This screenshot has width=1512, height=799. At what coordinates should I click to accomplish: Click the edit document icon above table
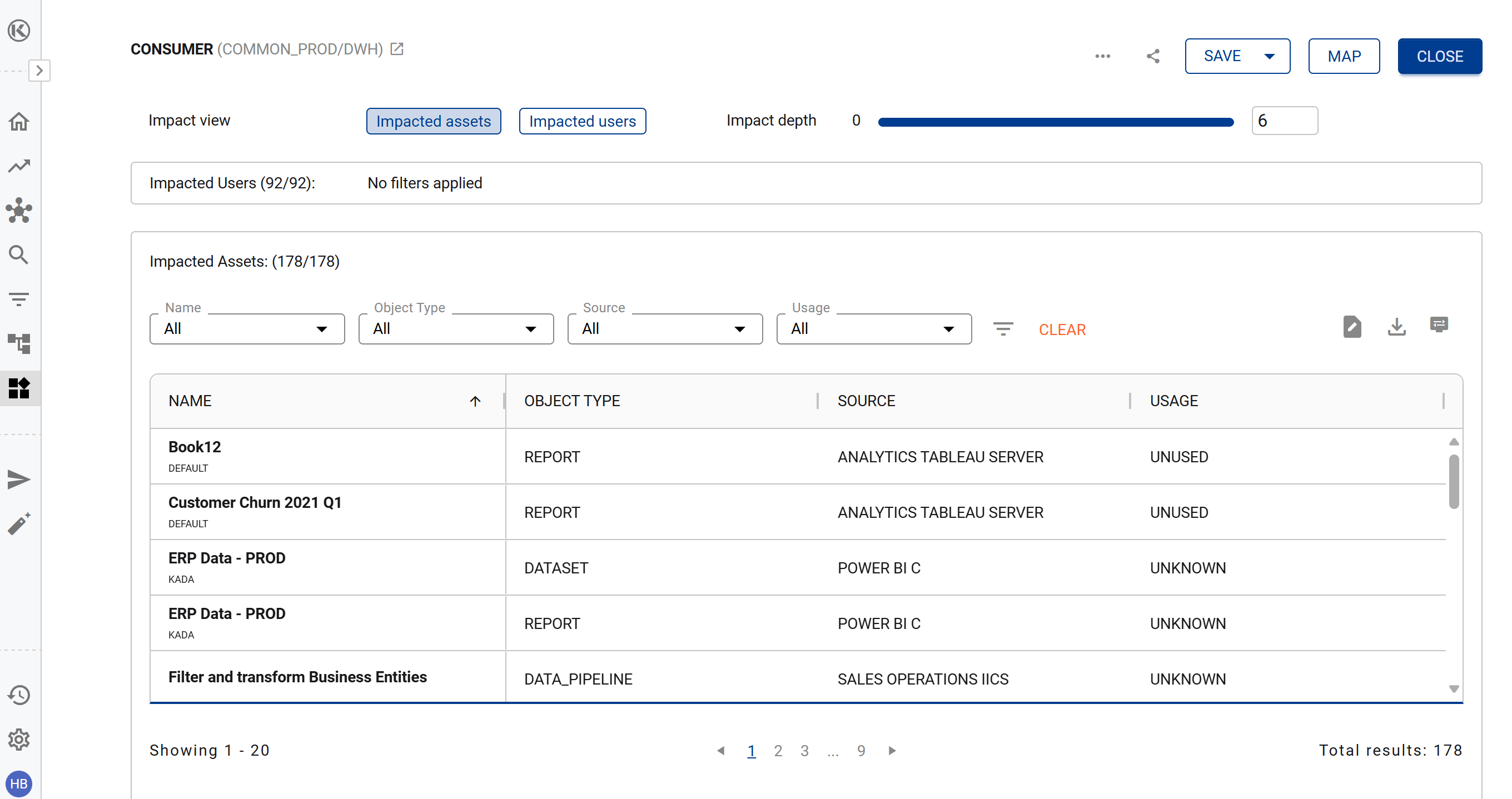pyautogui.click(x=1352, y=327)
